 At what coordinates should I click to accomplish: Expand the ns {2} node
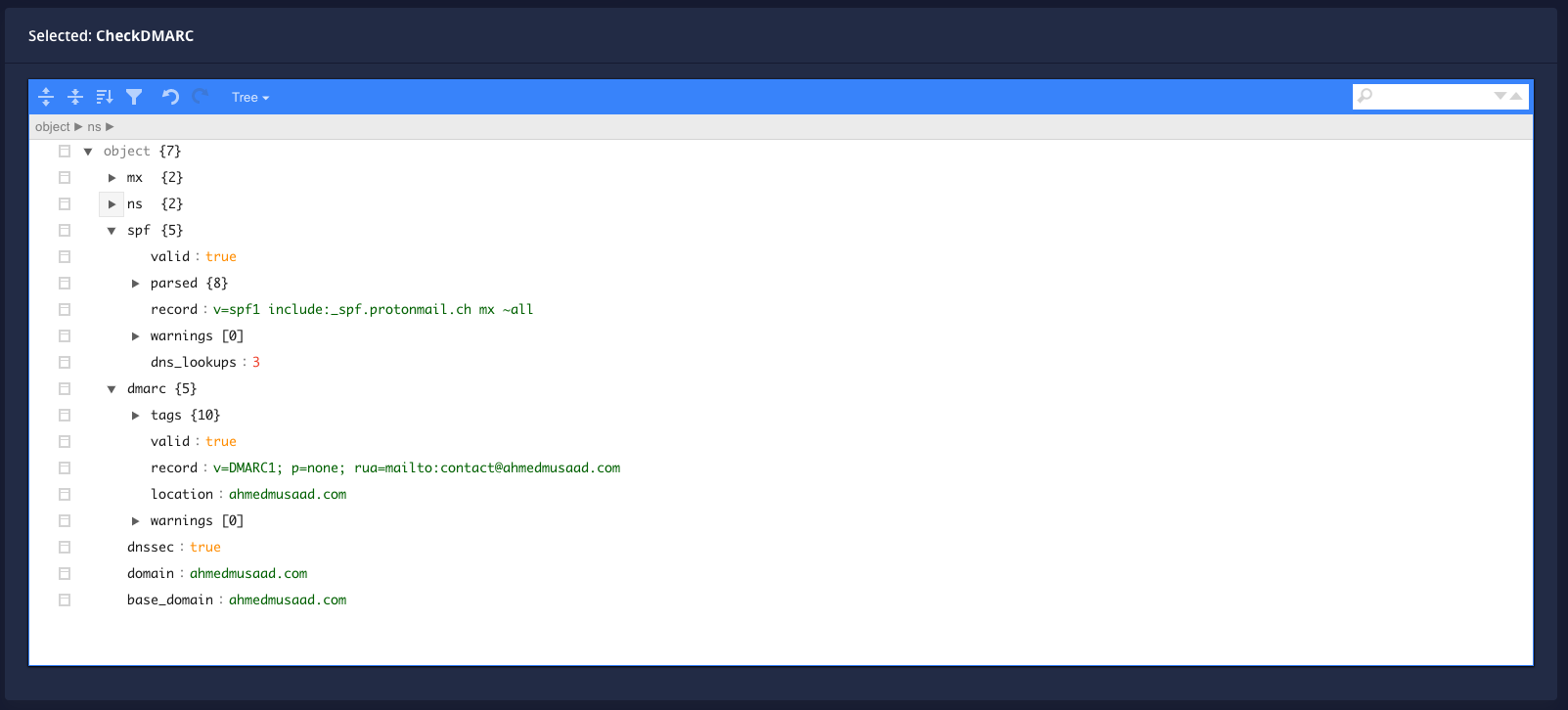click(x=112, y=204)
